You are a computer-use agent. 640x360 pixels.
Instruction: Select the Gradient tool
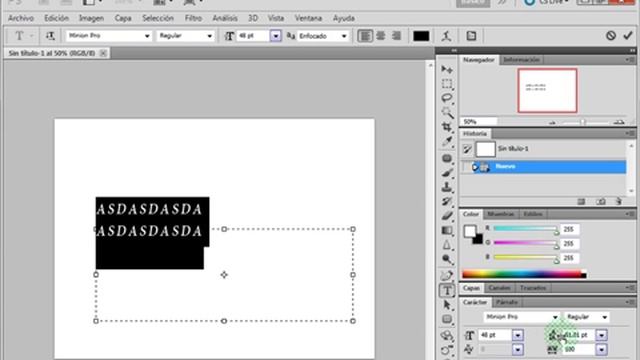[447, 231]
